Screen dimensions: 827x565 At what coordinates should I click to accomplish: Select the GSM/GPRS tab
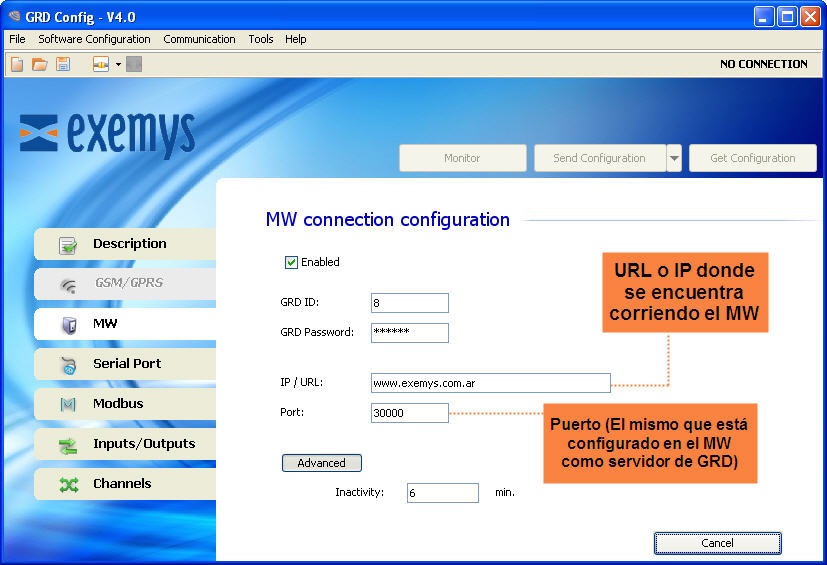coord(127,283)
